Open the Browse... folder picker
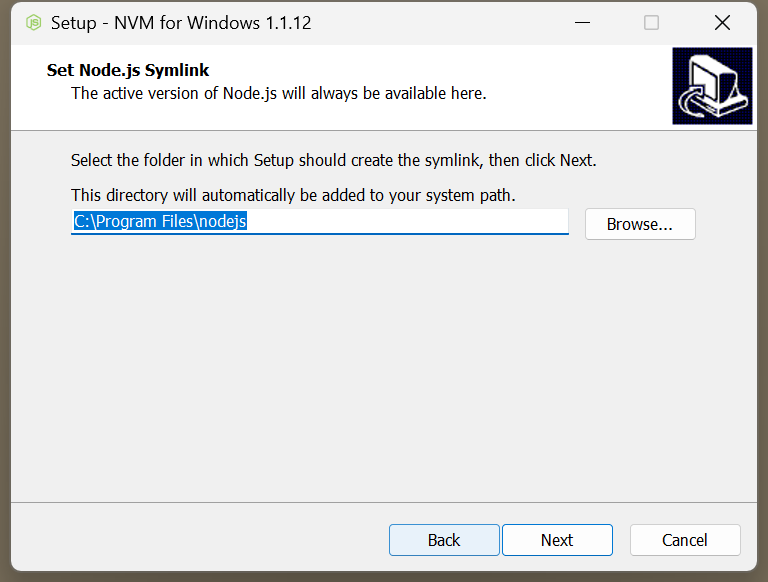 640,224
